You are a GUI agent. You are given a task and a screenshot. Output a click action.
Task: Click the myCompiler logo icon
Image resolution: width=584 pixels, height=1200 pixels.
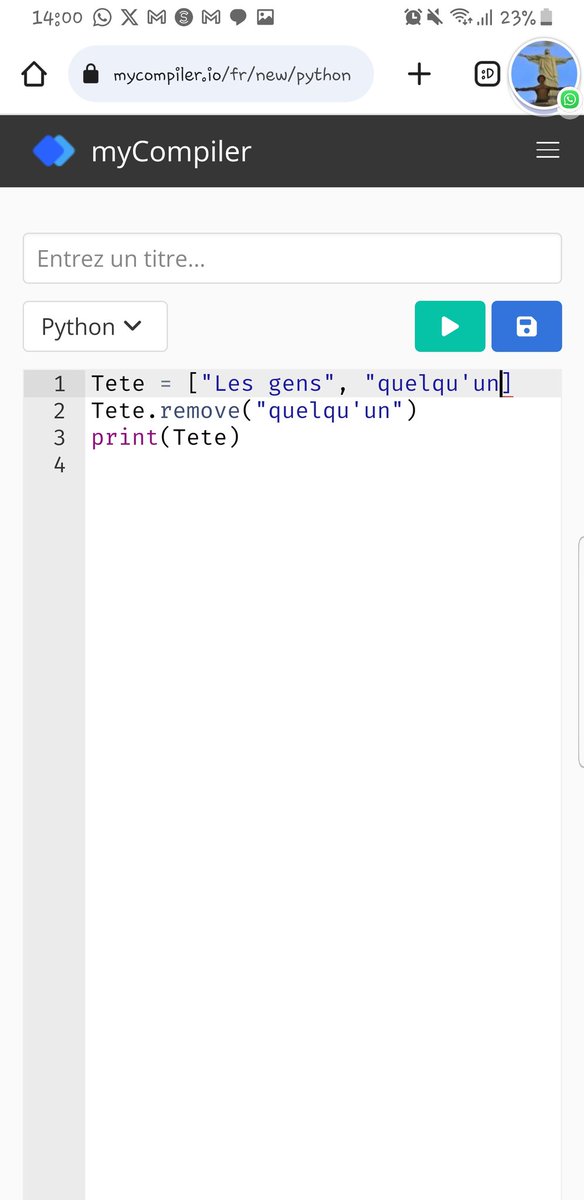(54, 151)
